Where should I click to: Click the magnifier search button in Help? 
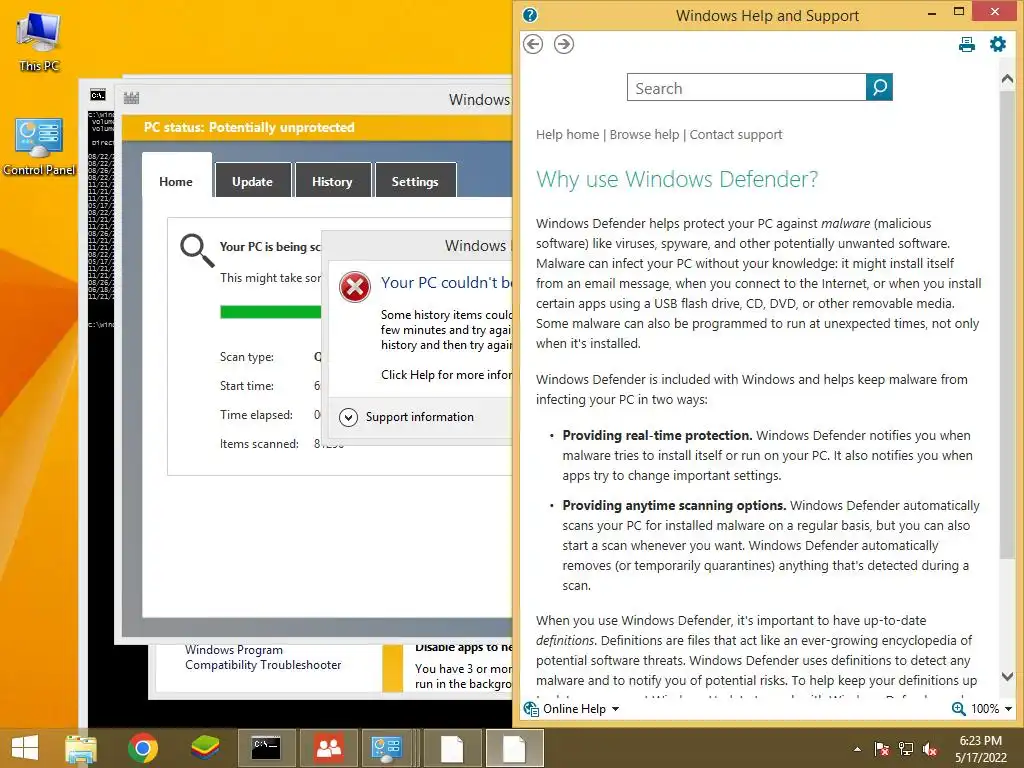click(x=879, y=87)
